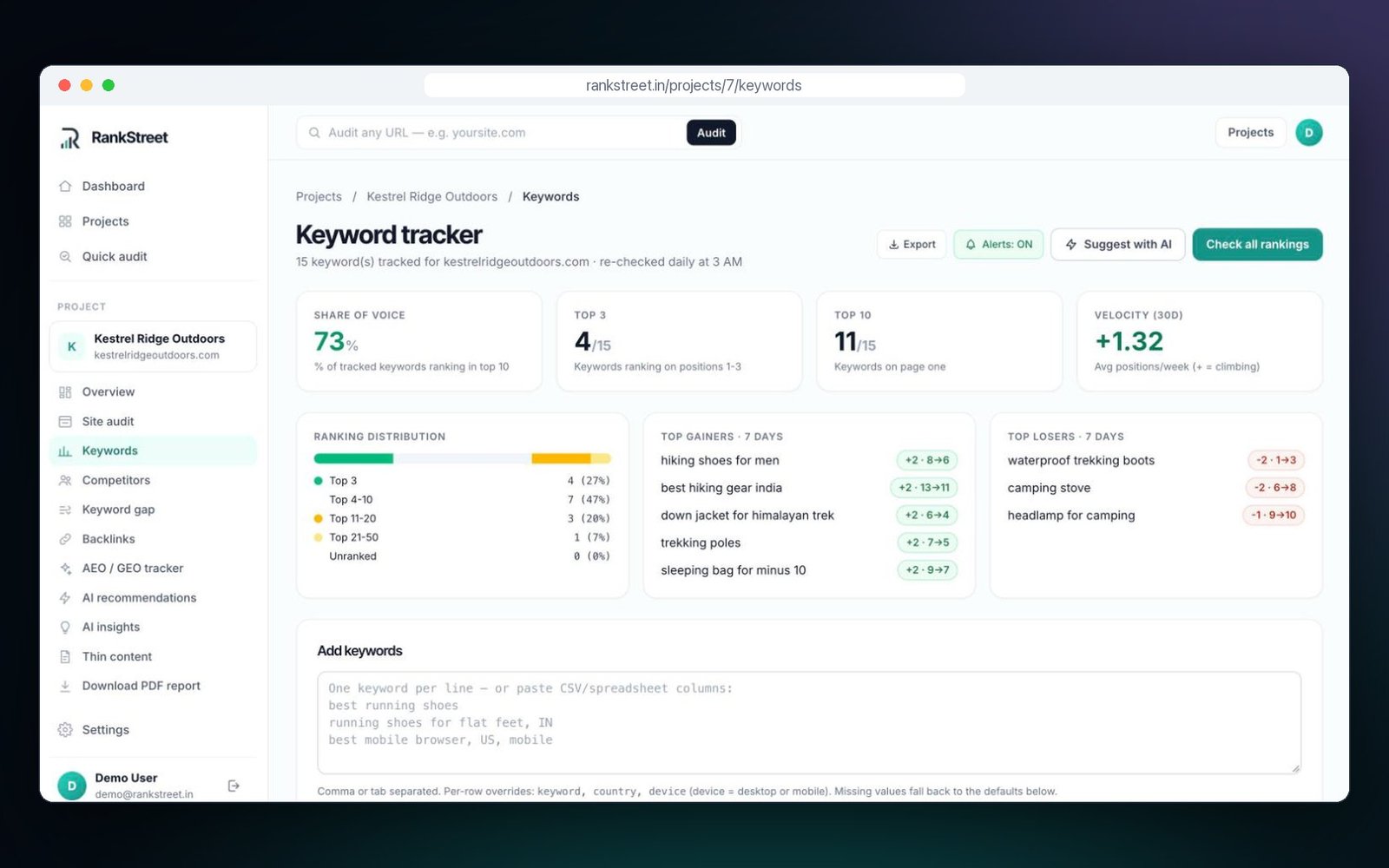1389x868 pixels.
Task: Click the Download PDF report icon
Action: (65, 686)
